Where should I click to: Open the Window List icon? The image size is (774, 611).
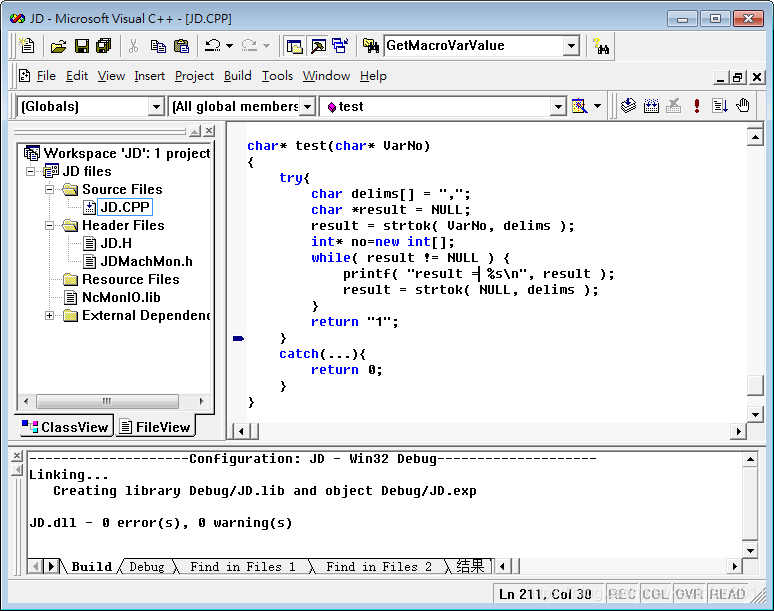[x=340, y=46]
